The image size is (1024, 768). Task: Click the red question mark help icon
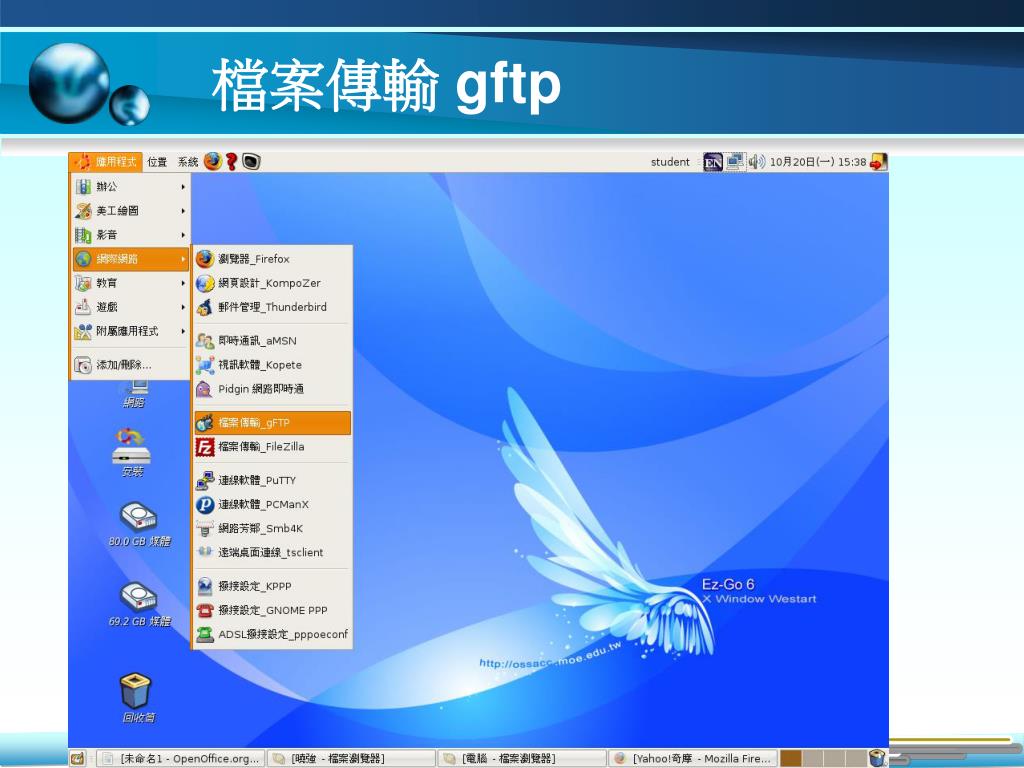point(231,161)
